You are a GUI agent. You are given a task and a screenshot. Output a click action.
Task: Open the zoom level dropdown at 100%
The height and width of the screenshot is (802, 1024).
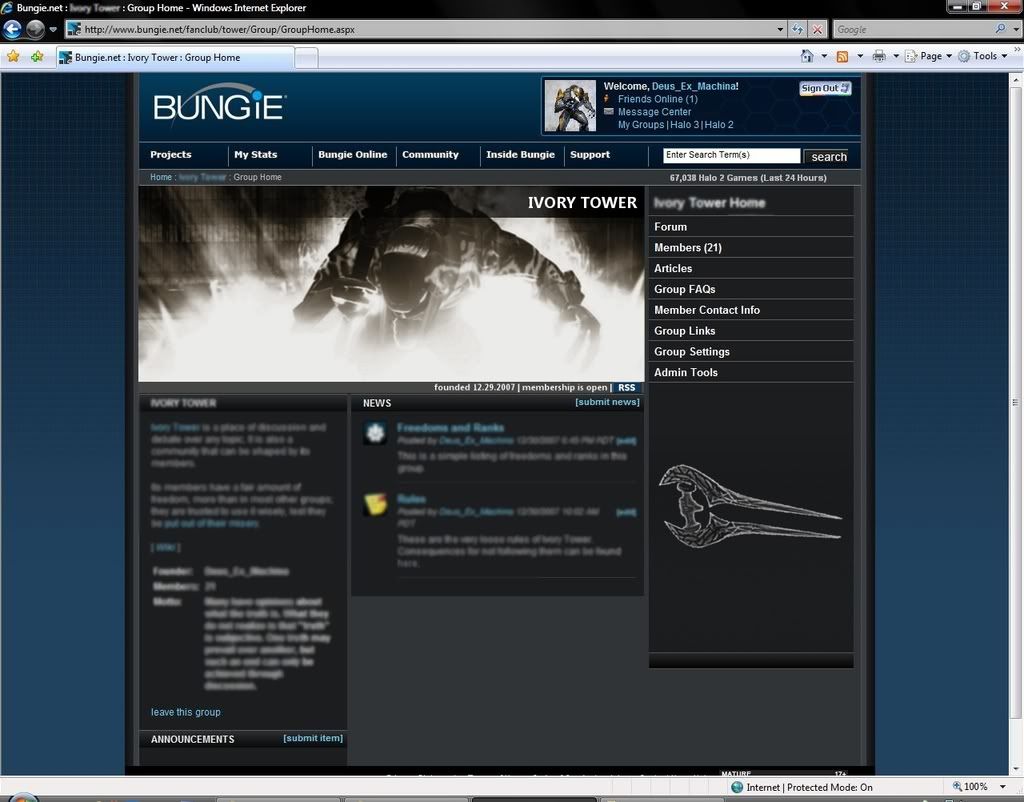tap(1002, 787)
